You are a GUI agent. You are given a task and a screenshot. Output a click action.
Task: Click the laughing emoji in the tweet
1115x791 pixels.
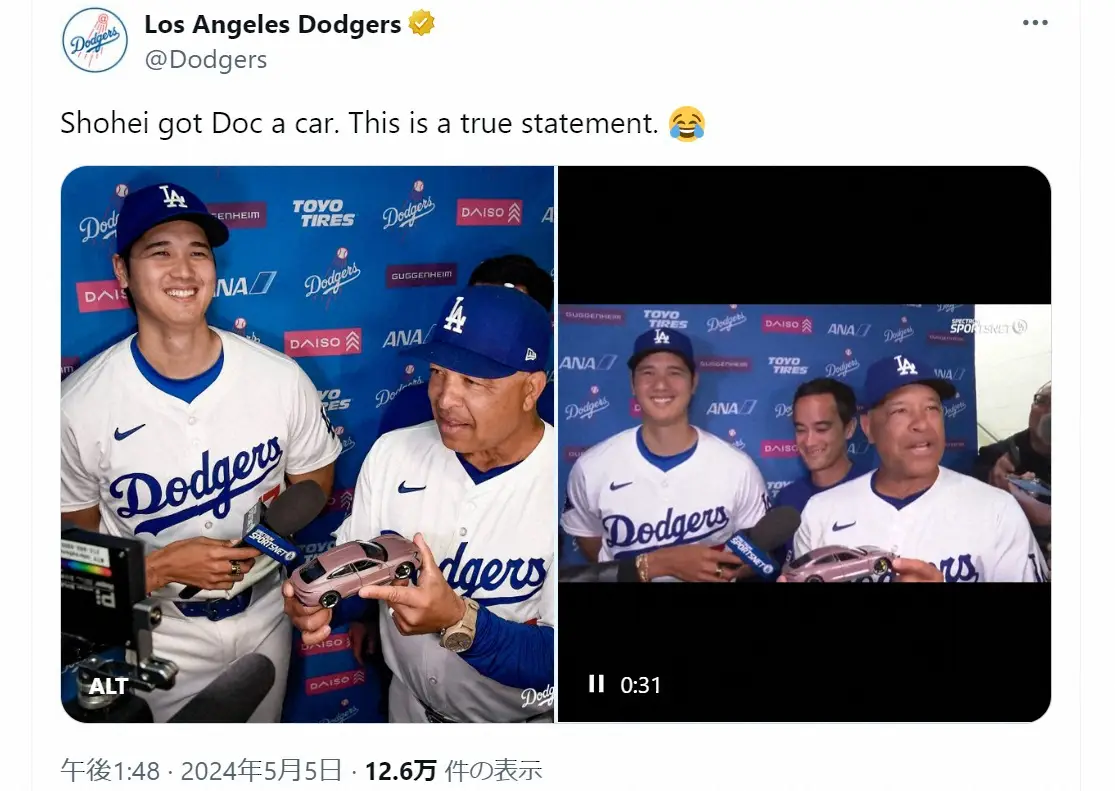tap(686, 124)
